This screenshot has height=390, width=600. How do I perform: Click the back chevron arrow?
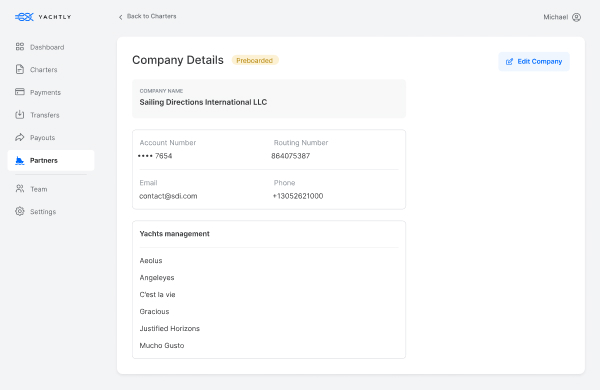(121, 17)
